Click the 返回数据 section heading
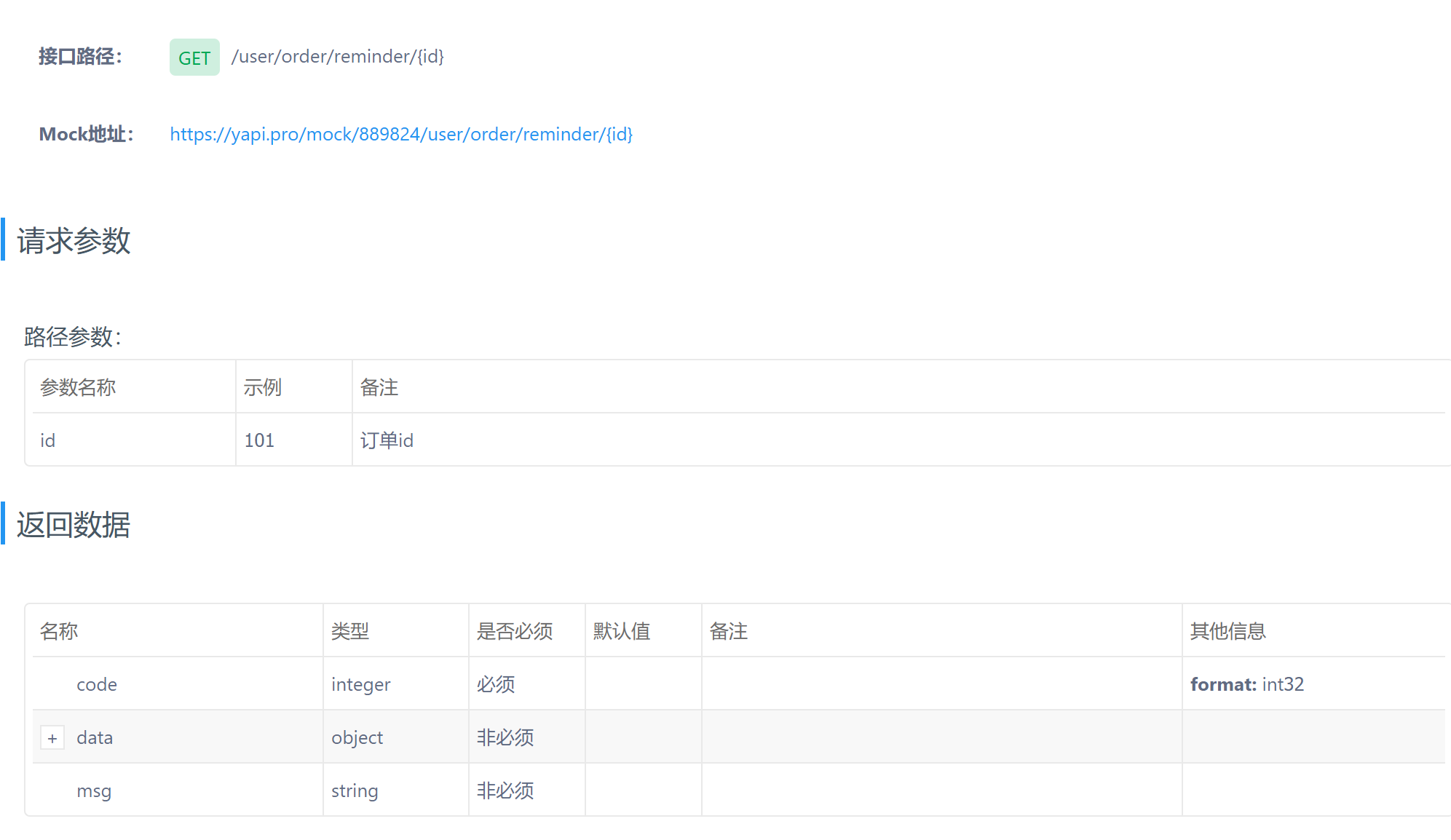Screen dimensions: 1451x840 tap(74, 525)
